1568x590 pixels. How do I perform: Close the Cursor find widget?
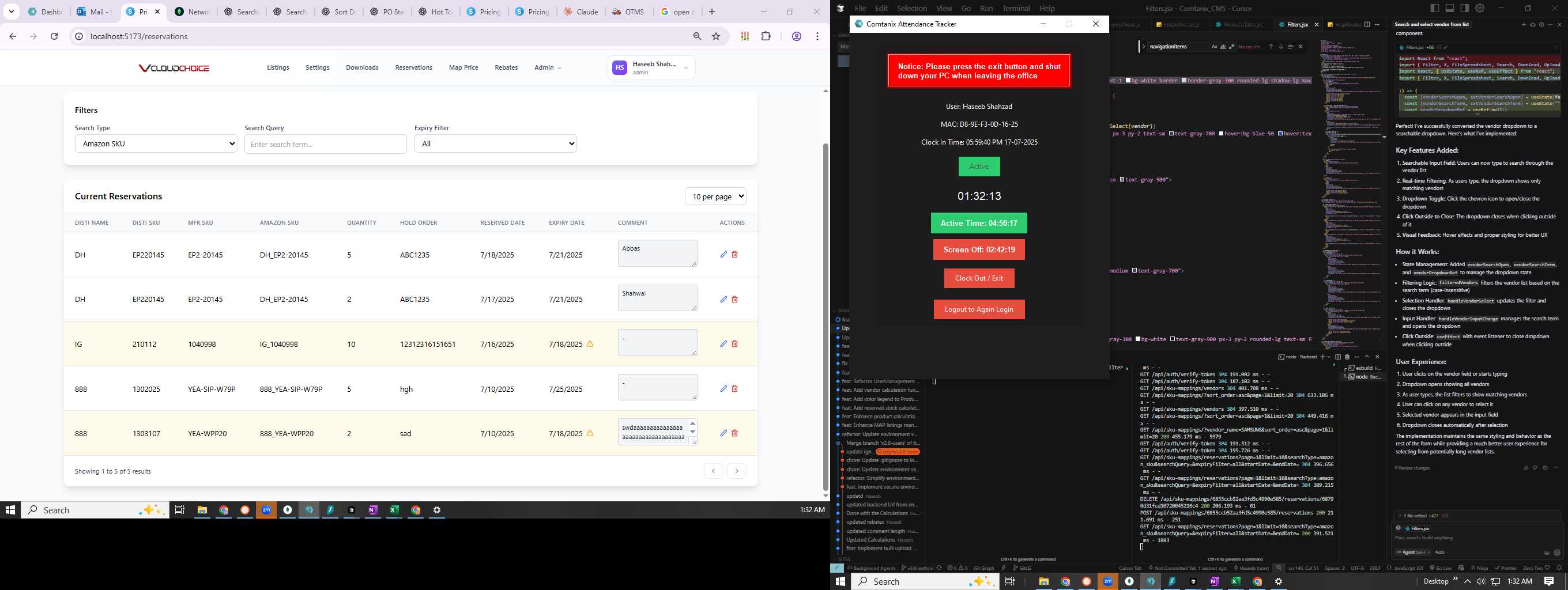(x=1301, y=47)
